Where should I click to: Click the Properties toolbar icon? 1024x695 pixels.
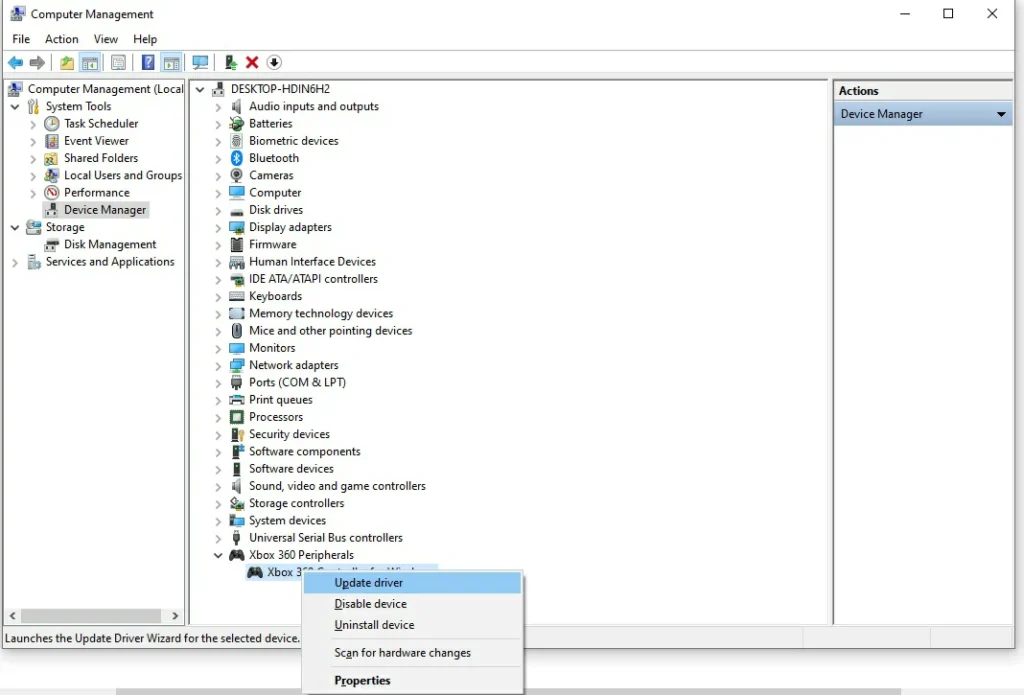(x=118, y=62)
